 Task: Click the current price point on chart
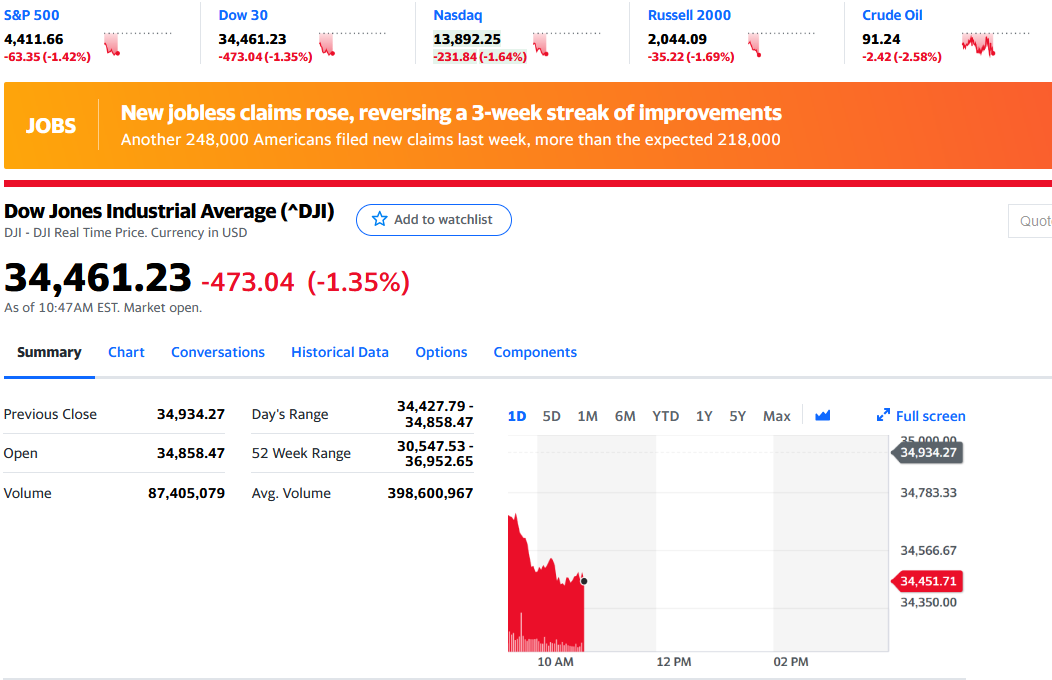(x=584, y=581)
